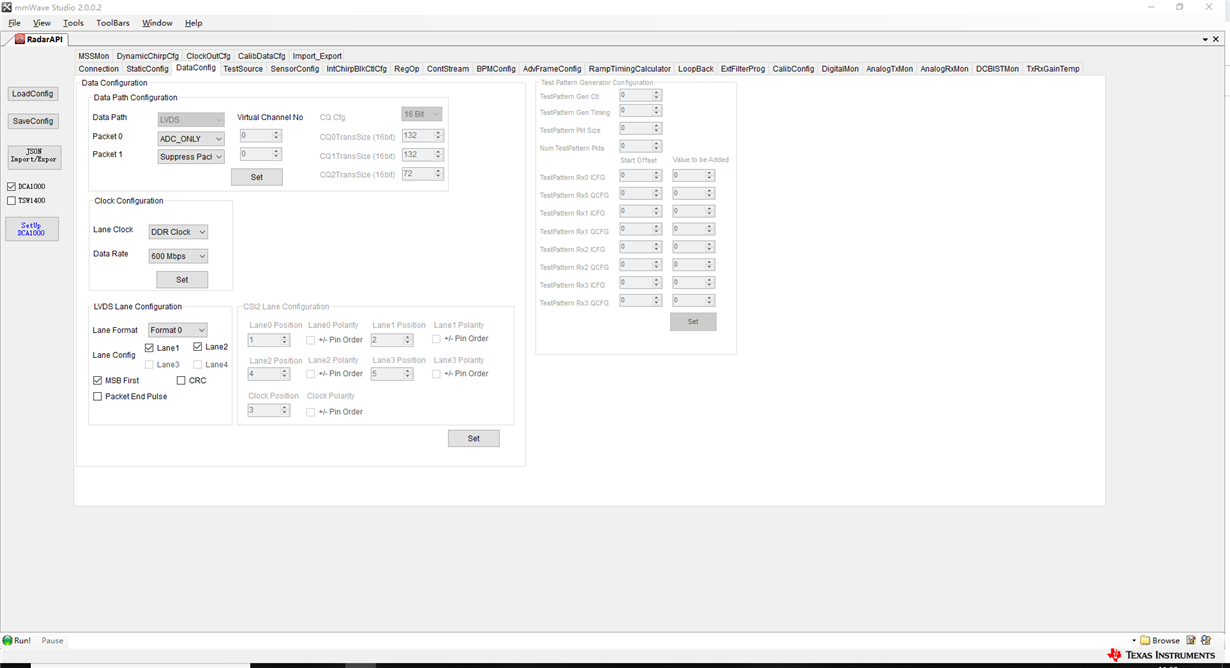The image size is (1230, 668).
Task: Open the Data Rate 600 Mbps dropdown
Action: 178,256
